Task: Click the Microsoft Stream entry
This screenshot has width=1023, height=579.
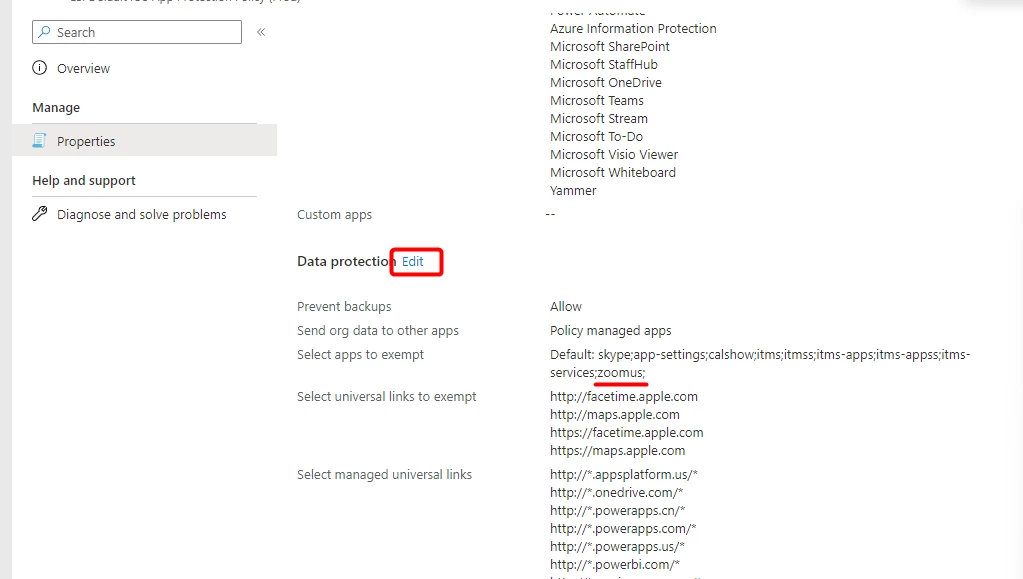Action: point(598,118)
